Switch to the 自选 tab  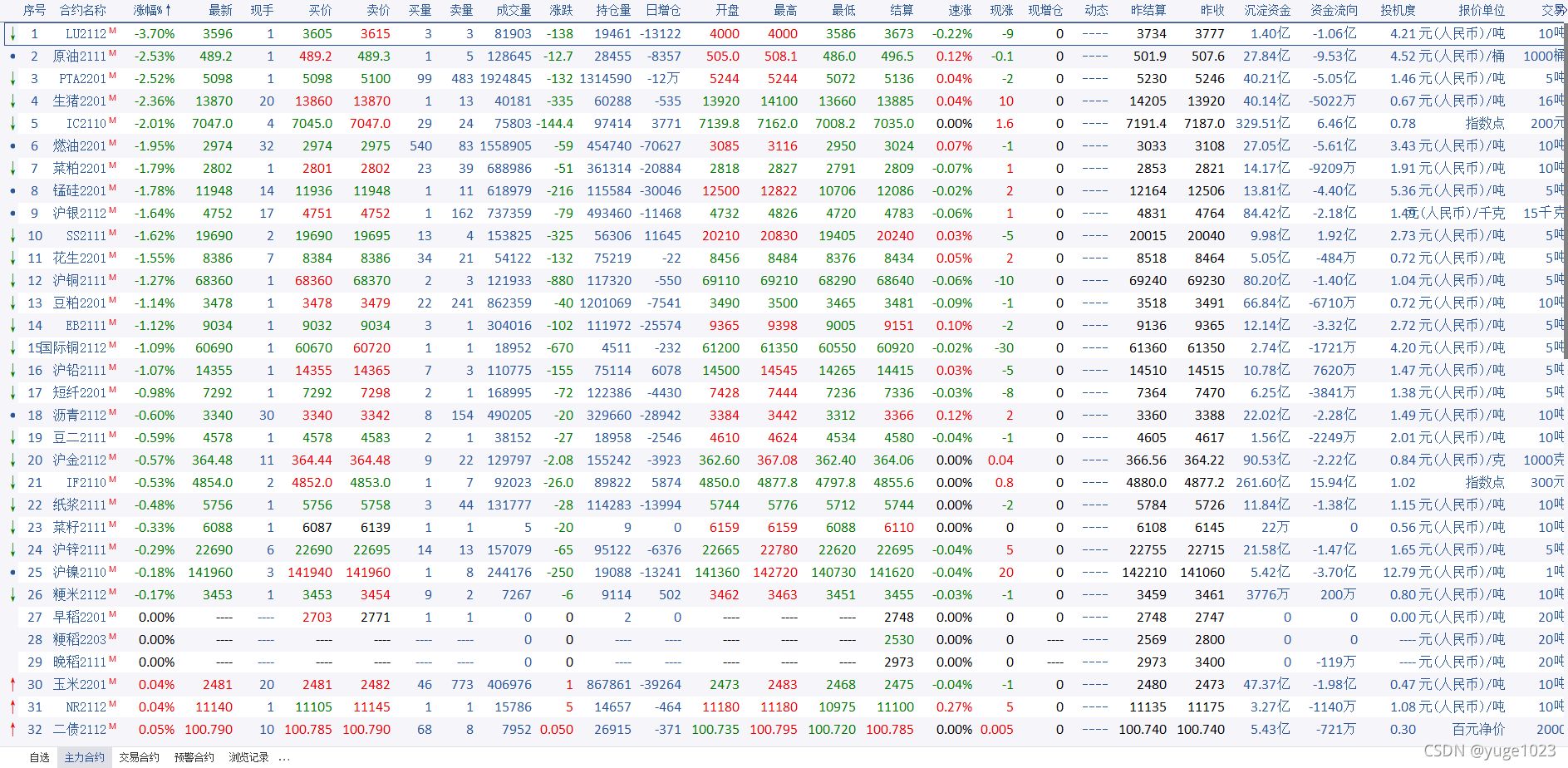[39, 757]
